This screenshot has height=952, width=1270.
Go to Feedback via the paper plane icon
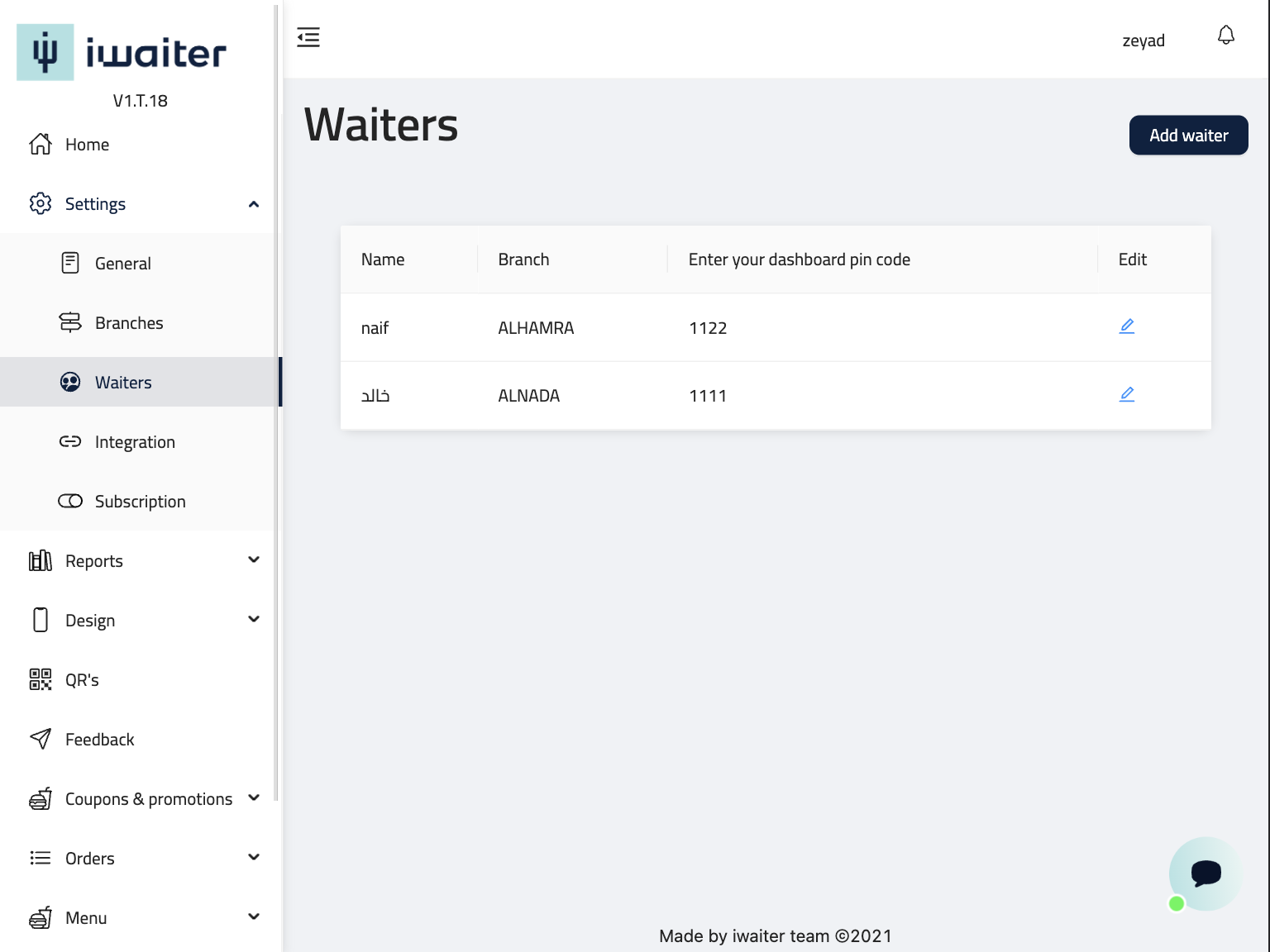[41, 739]
